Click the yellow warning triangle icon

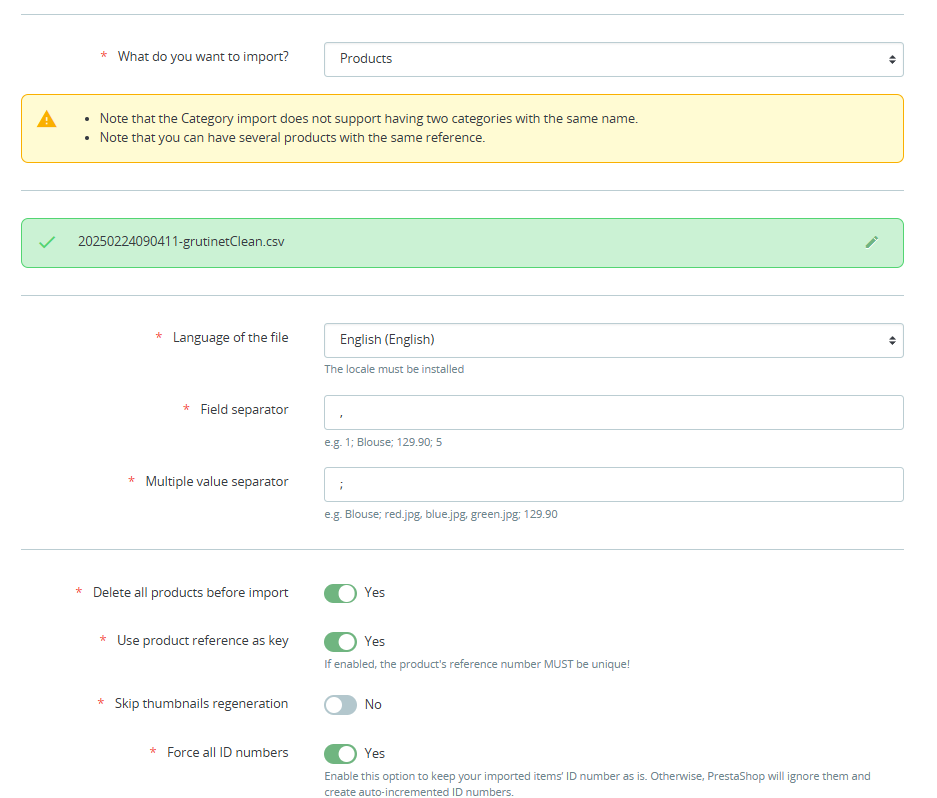(x=47, y=119)
